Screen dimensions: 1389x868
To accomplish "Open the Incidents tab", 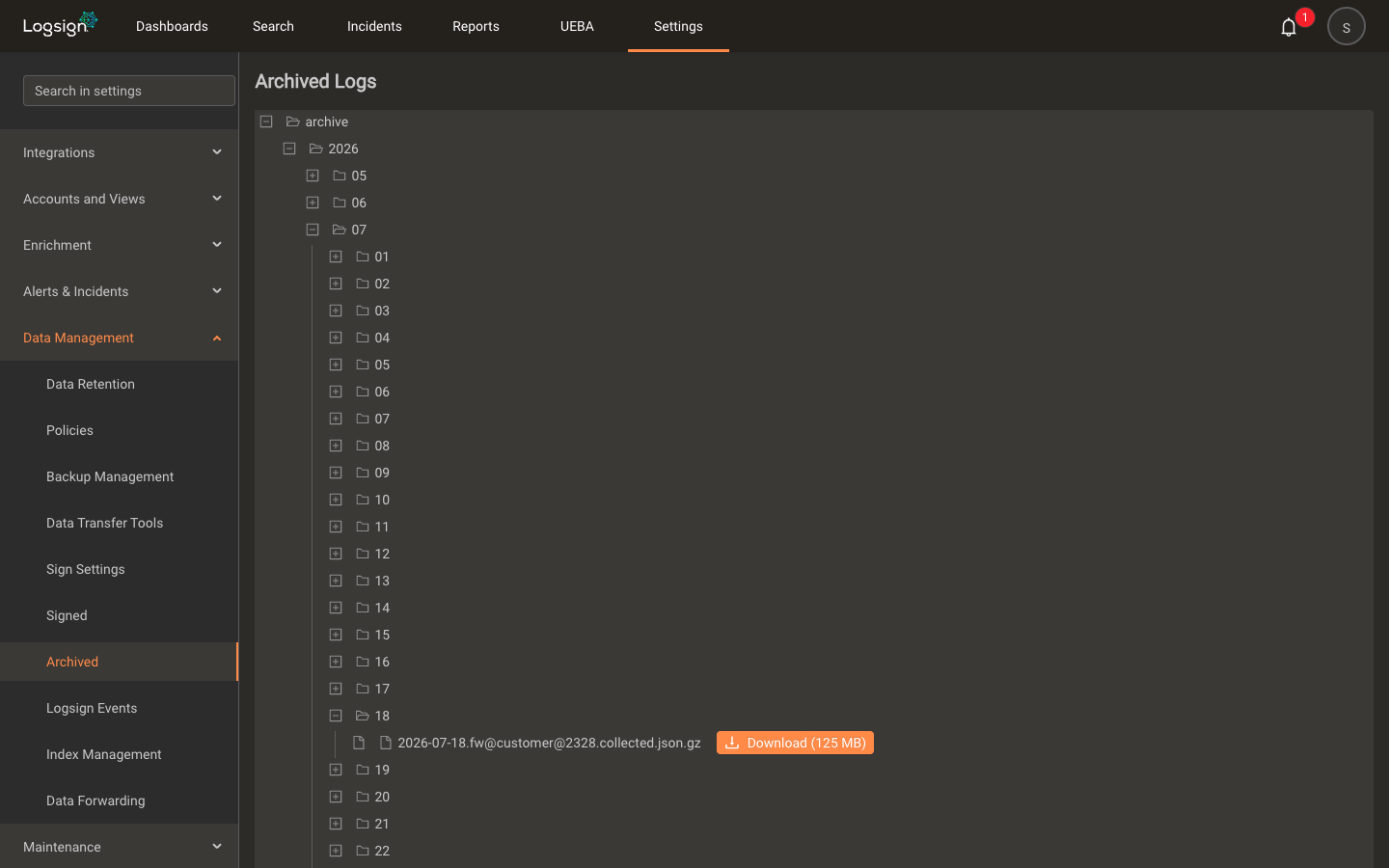I will pyautogui.click(x=374, y=26).
